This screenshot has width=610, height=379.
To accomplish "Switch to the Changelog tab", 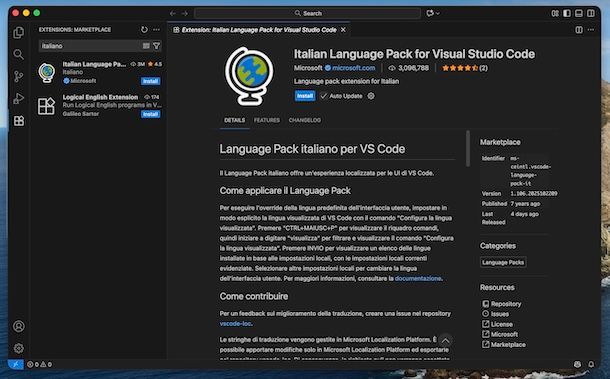I will pos(305,120).
